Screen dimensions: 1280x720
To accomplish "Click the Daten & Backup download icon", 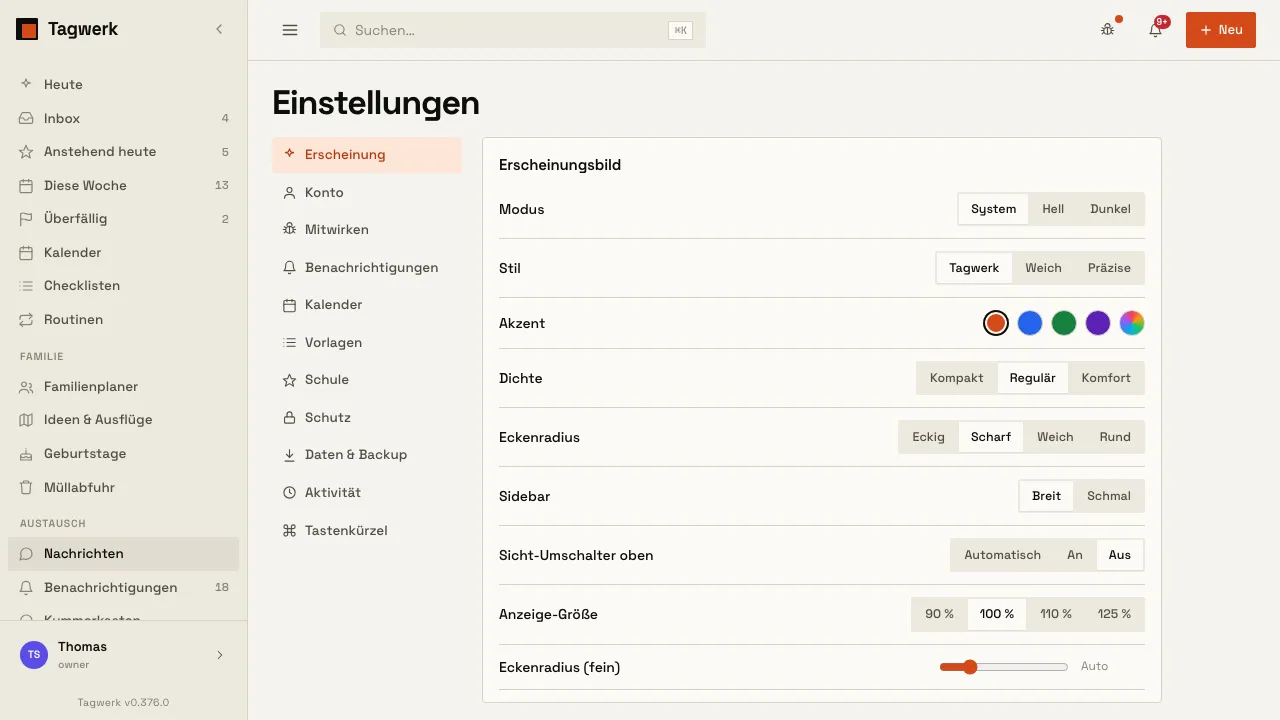I will coord(289,455).
